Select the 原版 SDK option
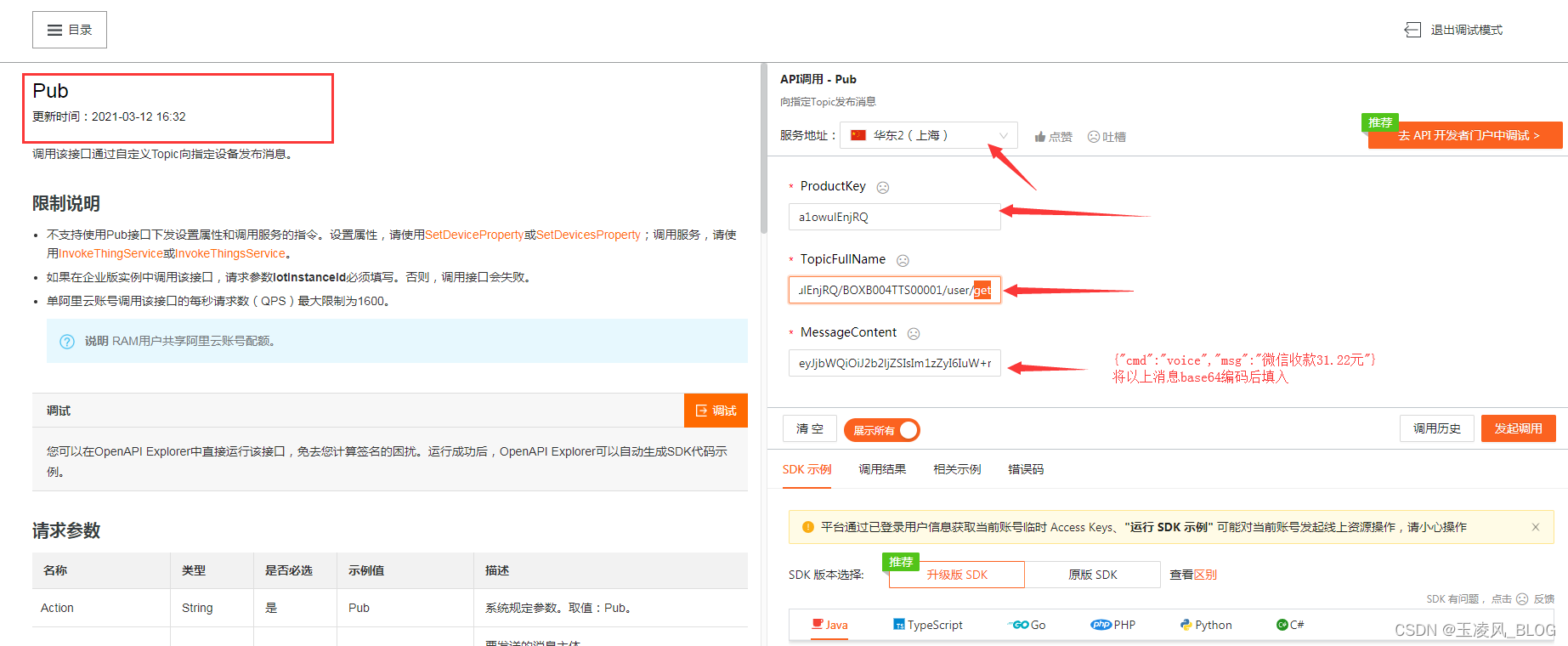Viewport: 1568px width, 646px height. click(x=1093, y=575)
